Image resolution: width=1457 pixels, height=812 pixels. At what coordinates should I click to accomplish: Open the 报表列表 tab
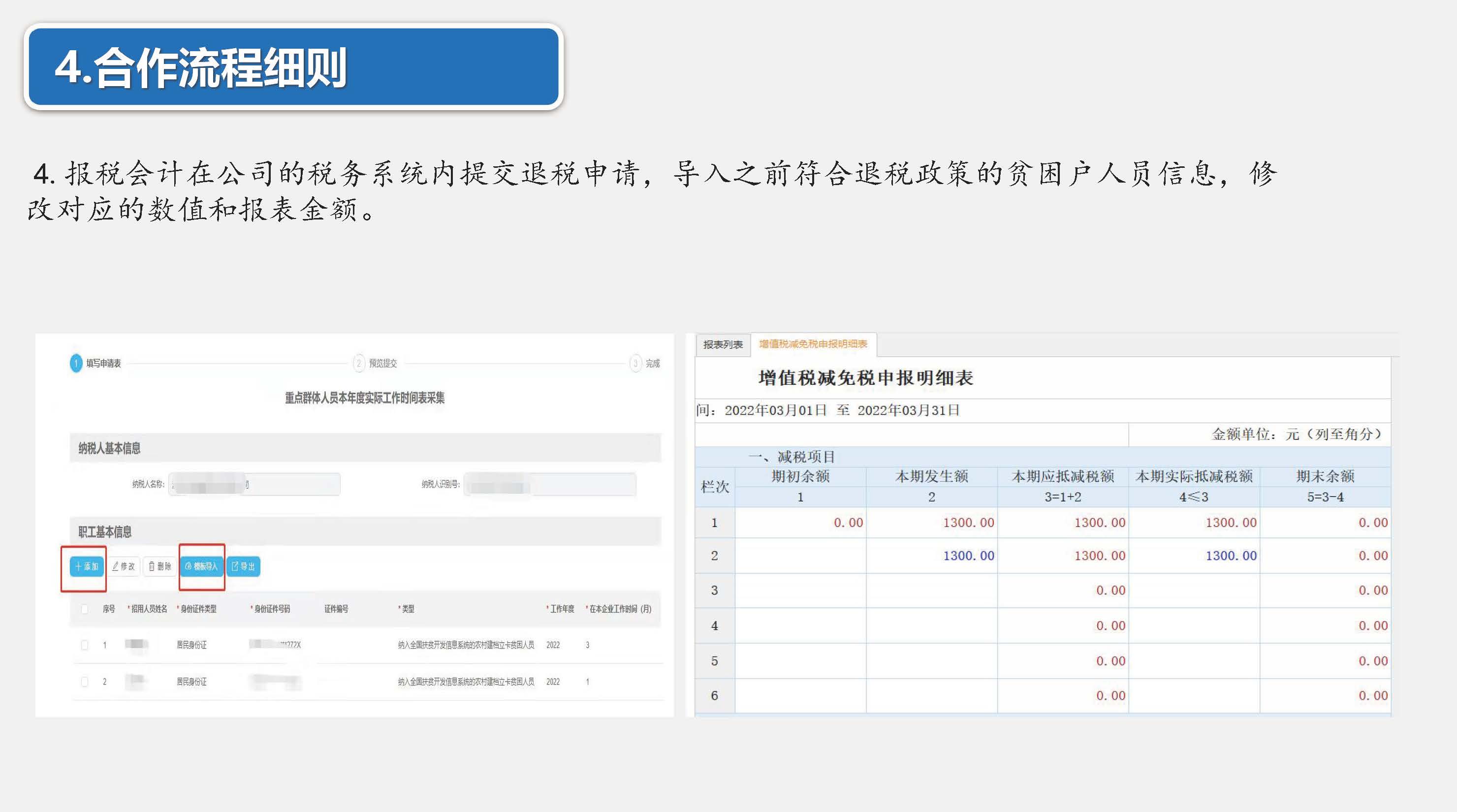click(723, 344)
